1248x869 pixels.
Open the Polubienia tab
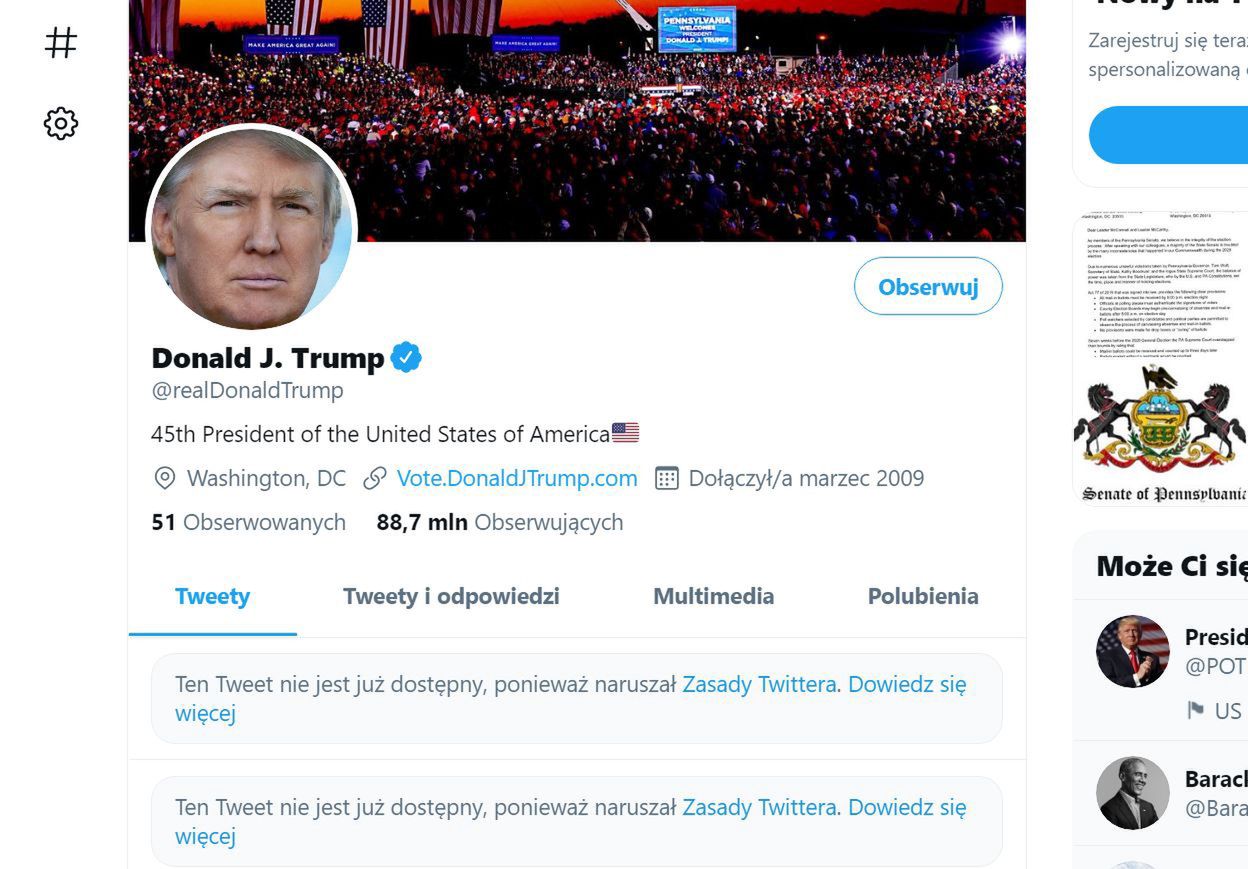coord(923,596)
